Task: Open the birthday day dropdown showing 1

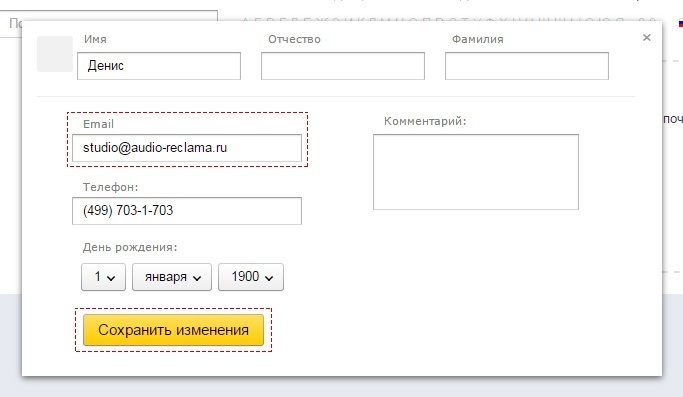Action: 103,277
